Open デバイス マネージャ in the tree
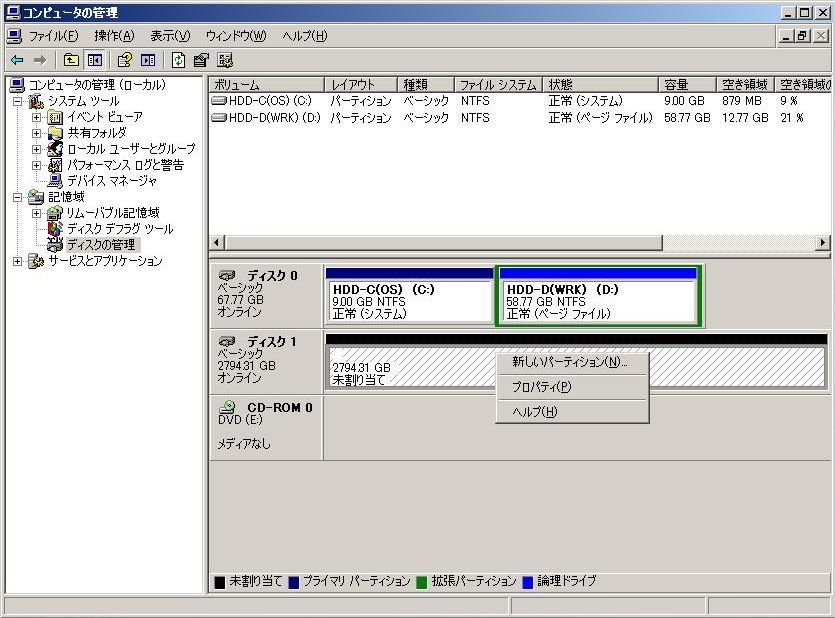The image size is (835, 618). (112, 180)
